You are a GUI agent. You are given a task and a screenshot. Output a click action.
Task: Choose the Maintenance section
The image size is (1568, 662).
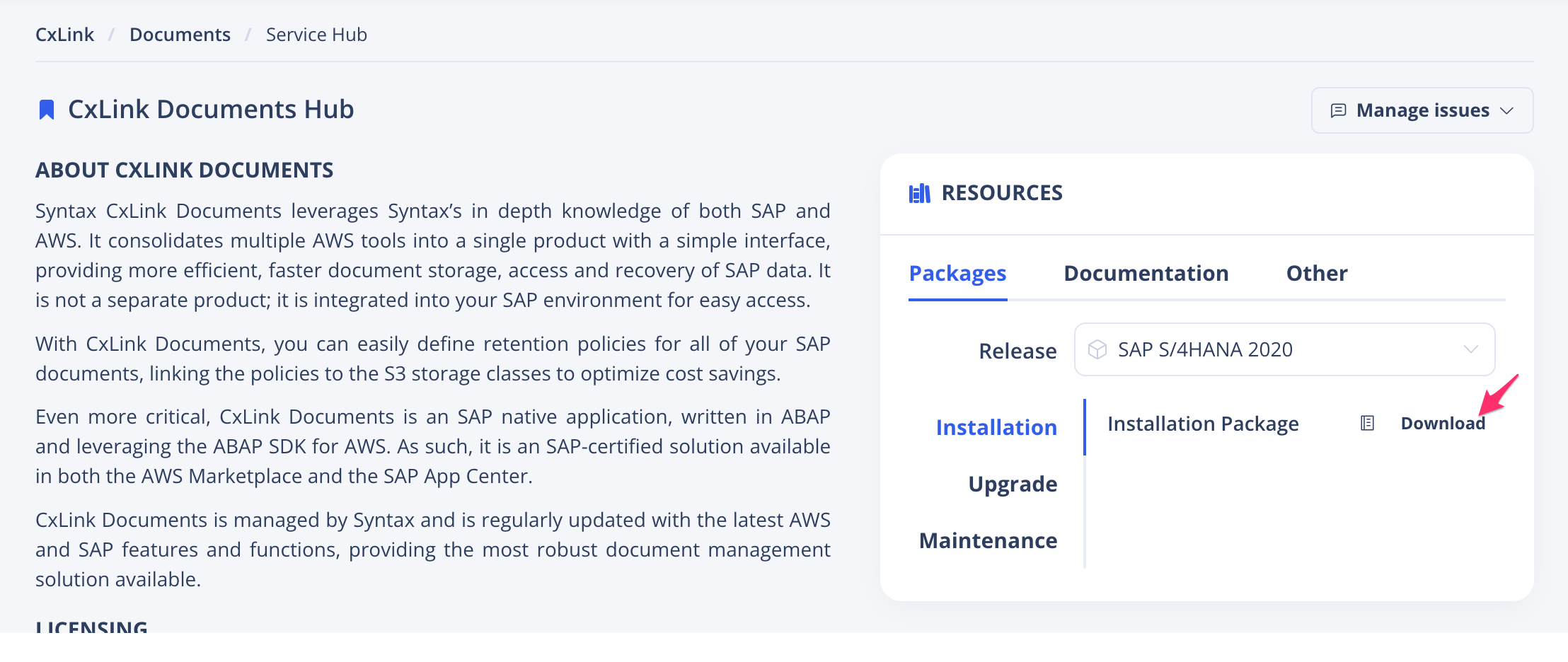pos(988,540)
